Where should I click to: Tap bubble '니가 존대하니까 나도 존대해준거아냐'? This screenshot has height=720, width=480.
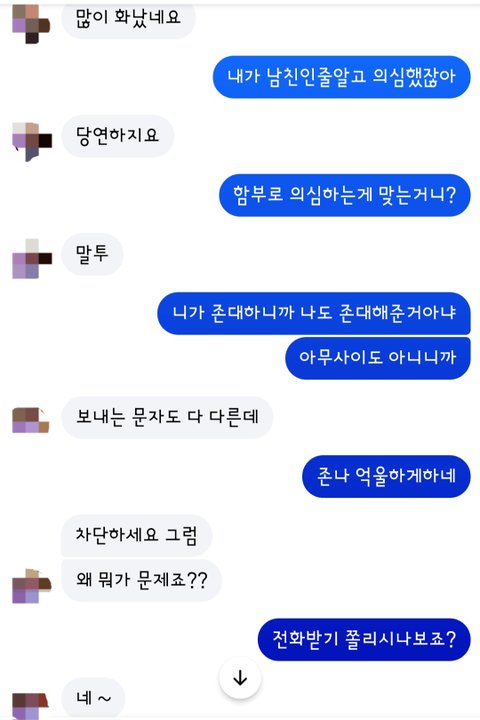(314, 313)
